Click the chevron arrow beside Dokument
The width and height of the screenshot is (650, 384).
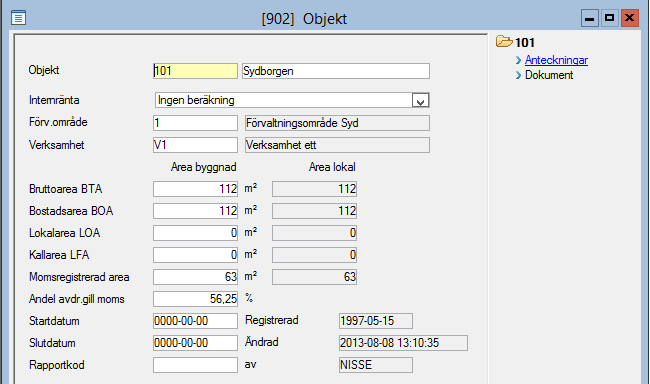[x=518, y=75]
